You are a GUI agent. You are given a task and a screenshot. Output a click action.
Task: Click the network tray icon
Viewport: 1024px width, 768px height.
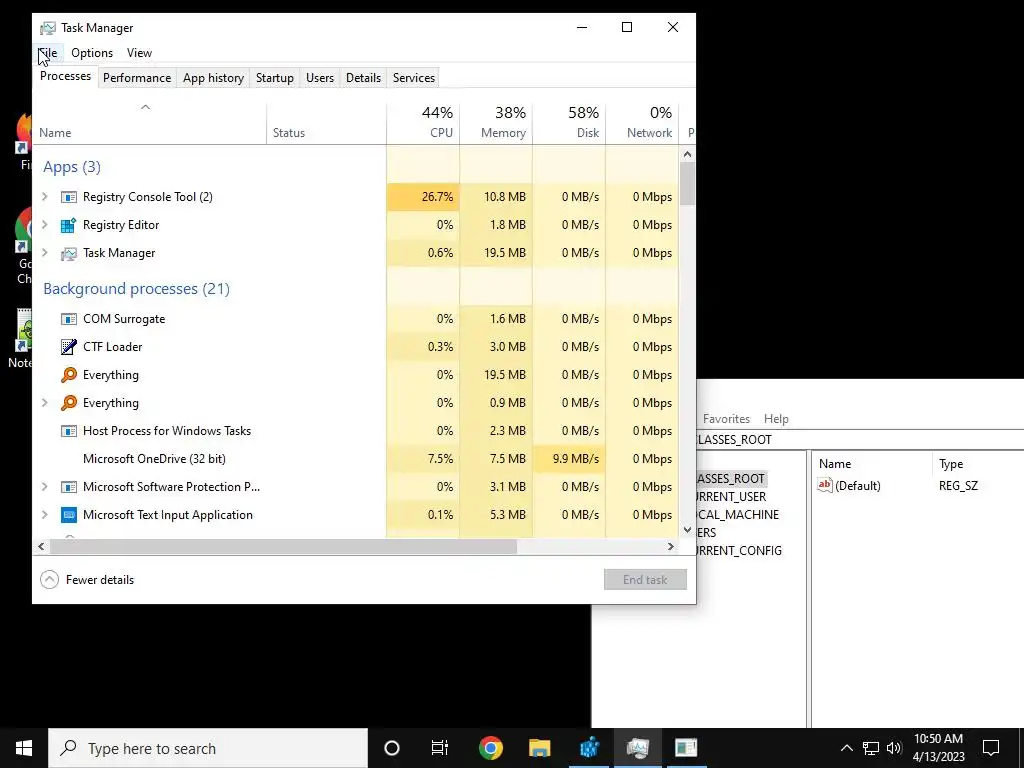click(x=871, y=748)
